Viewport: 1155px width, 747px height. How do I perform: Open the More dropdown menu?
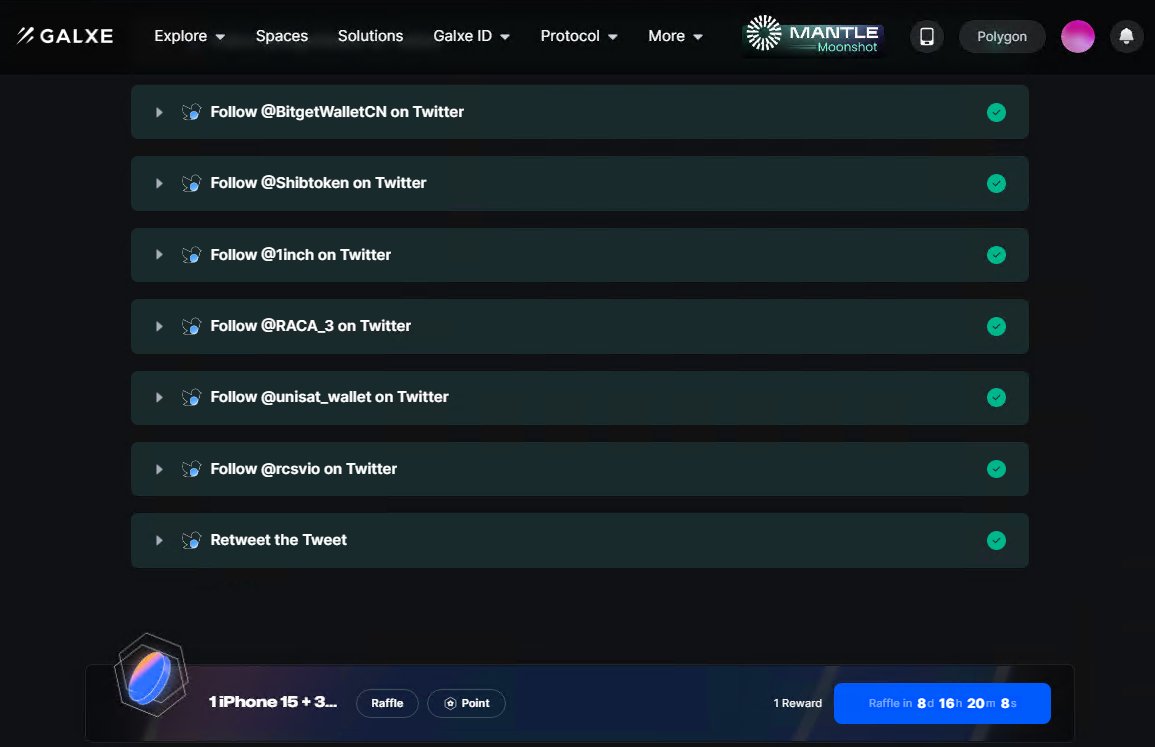coord(675,36)
